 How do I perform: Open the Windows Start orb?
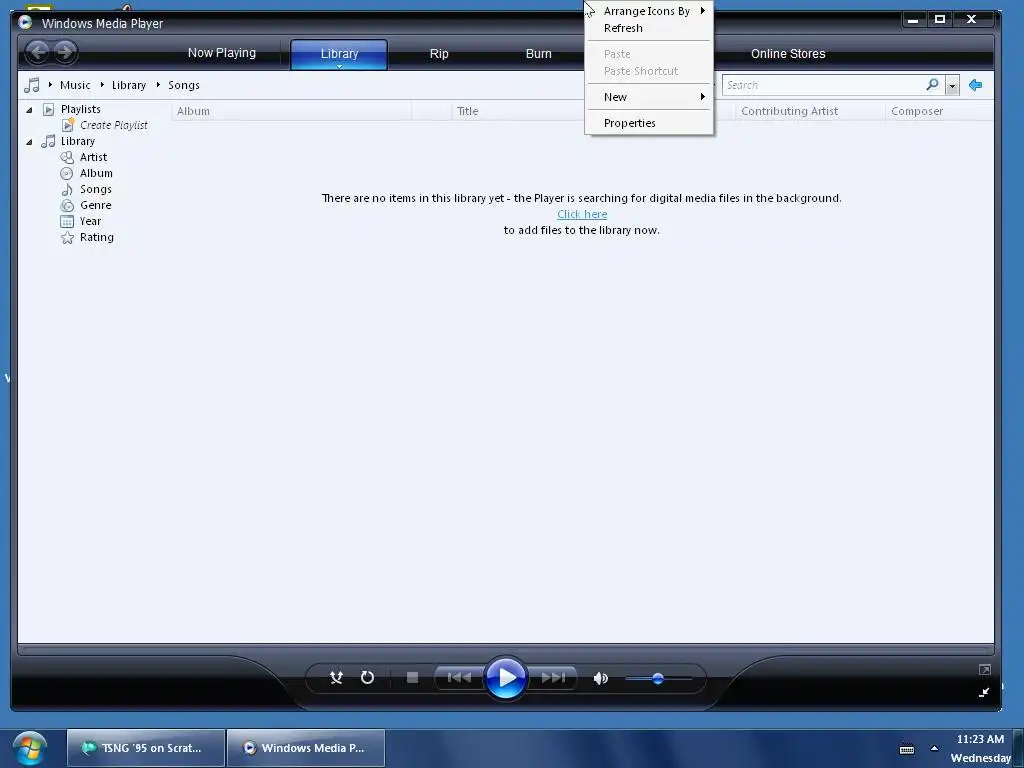click(29, 748)
